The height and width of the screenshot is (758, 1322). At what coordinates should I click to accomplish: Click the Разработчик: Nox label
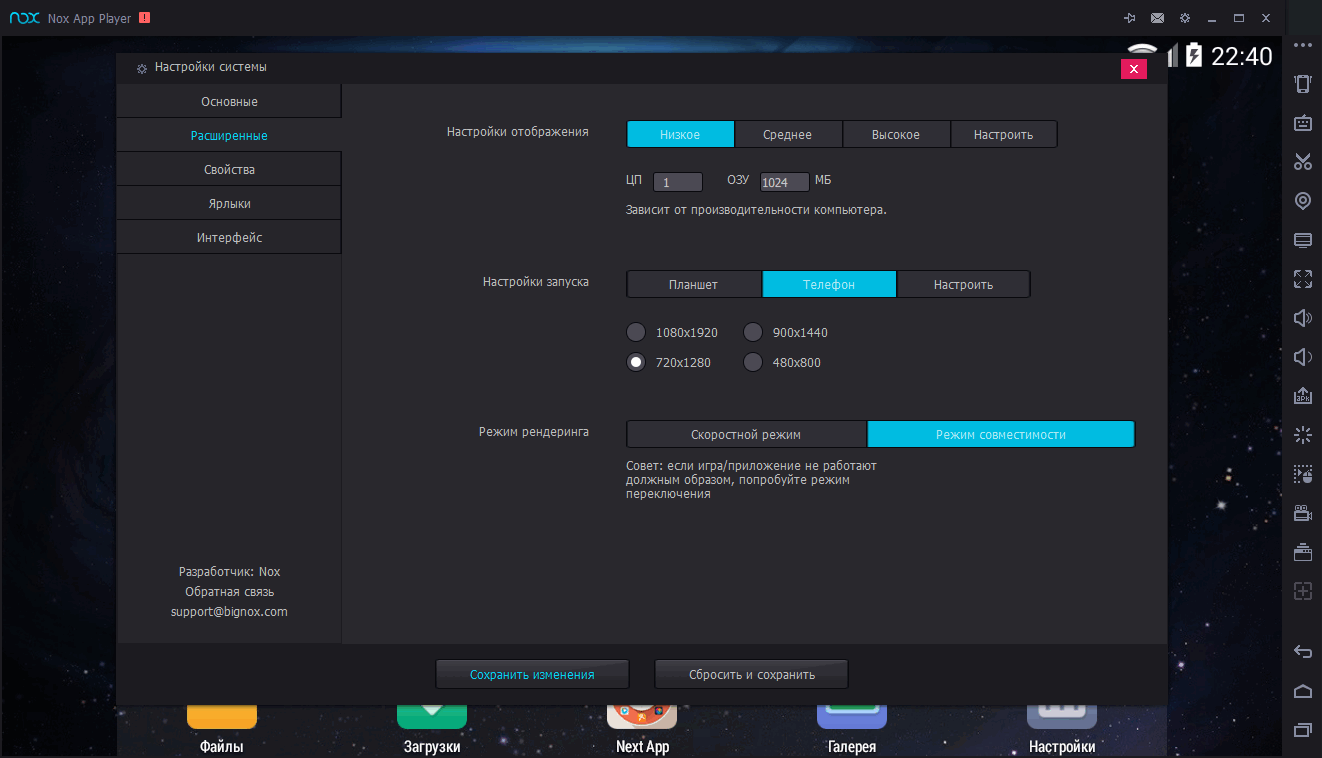pos(229,571)
